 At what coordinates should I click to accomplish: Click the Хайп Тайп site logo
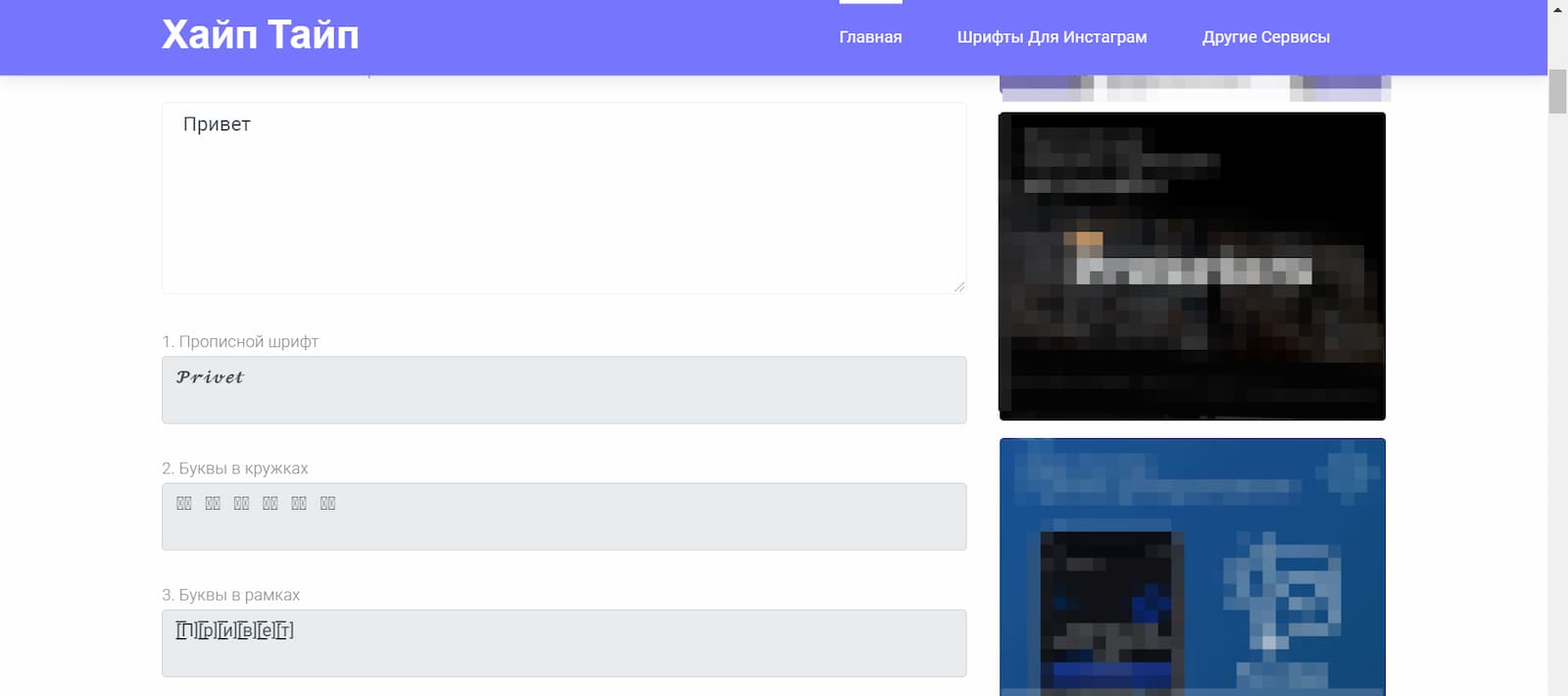[x=260, y=35]
